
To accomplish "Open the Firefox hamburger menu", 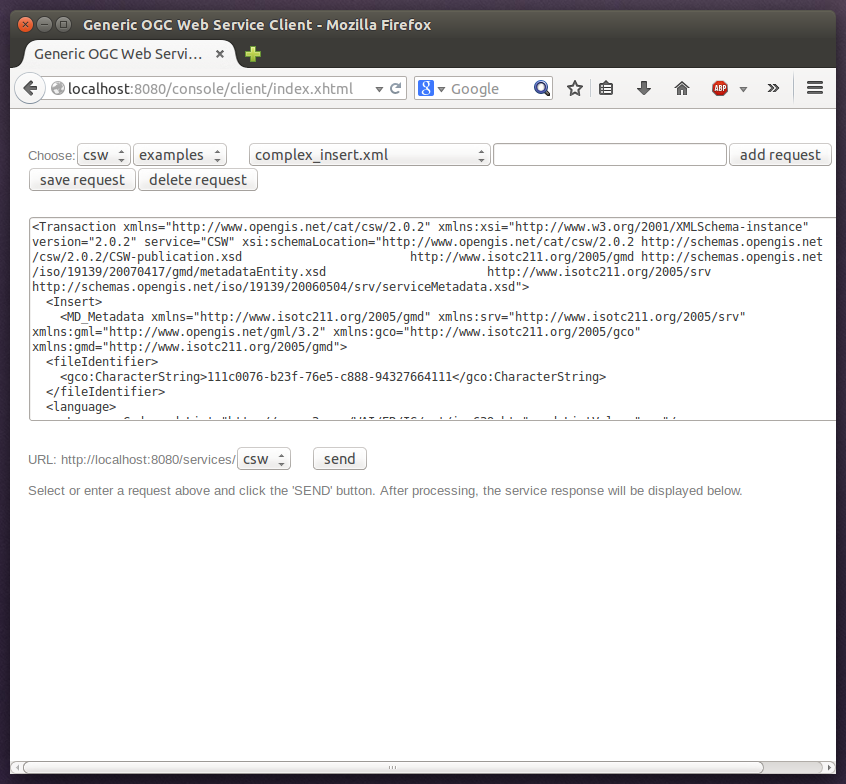I will click(815, 88).
